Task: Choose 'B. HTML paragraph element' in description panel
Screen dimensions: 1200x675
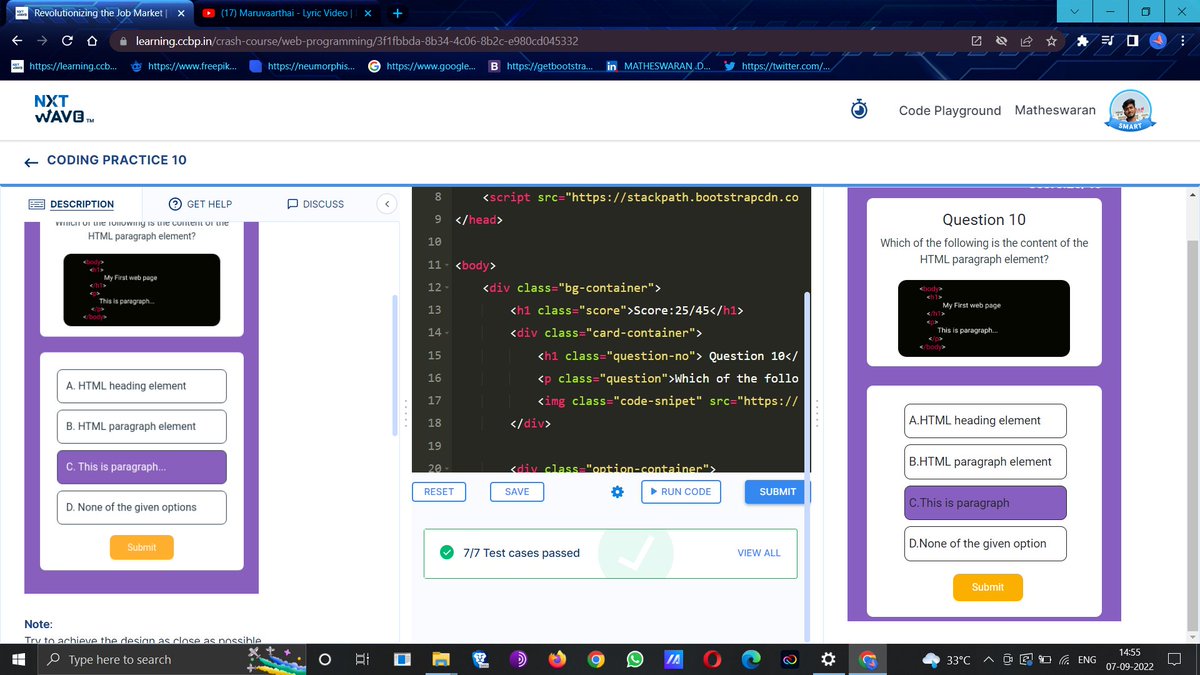Action: (142, 426)
